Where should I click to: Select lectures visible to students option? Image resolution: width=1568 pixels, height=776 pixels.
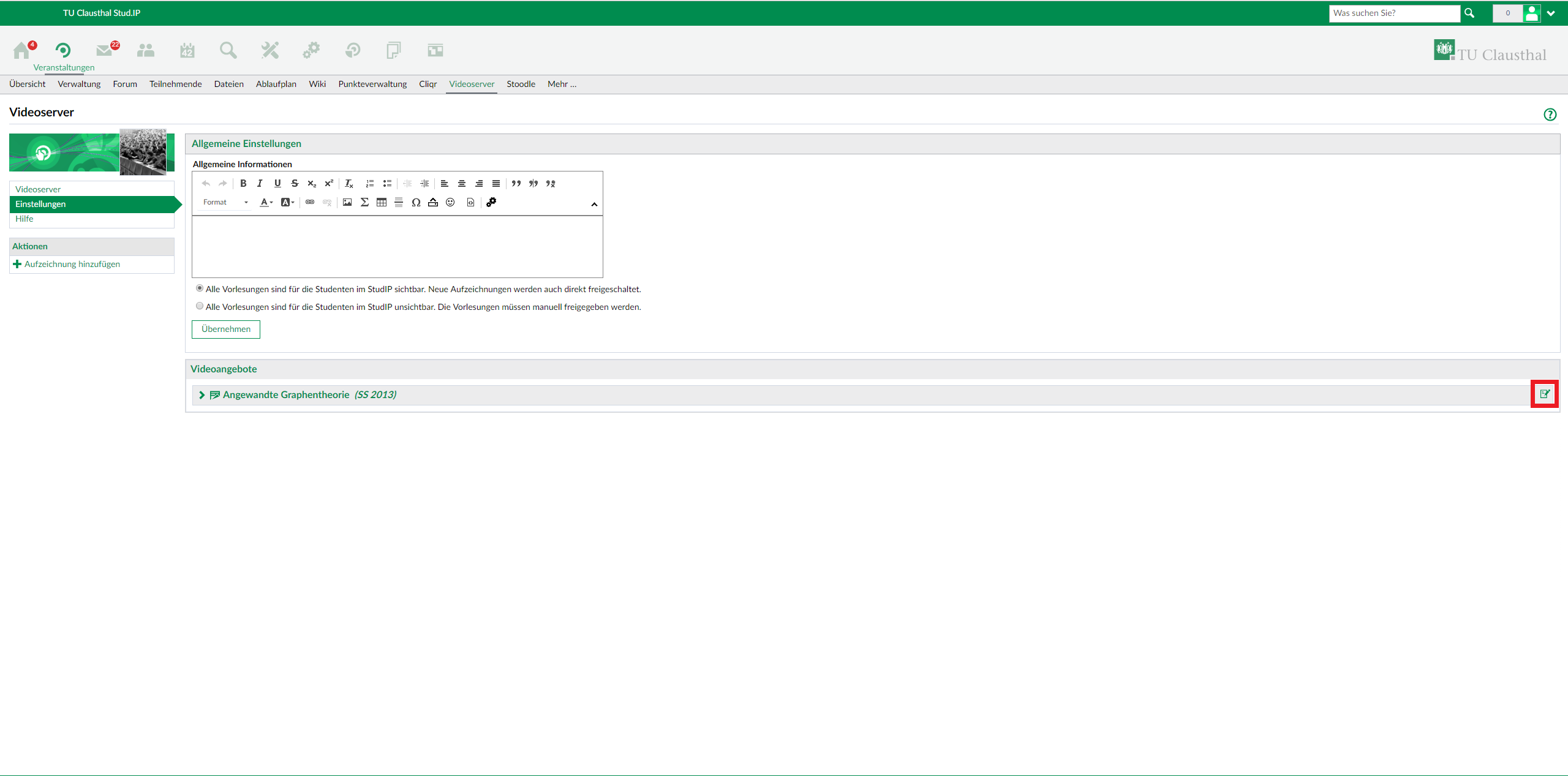click(200, 288)
